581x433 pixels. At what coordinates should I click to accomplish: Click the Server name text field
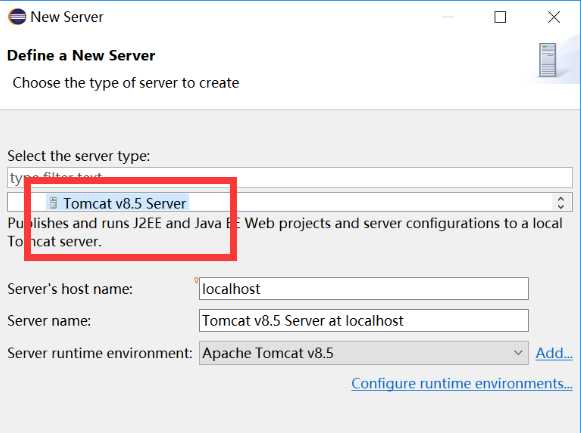pos(363,320)
